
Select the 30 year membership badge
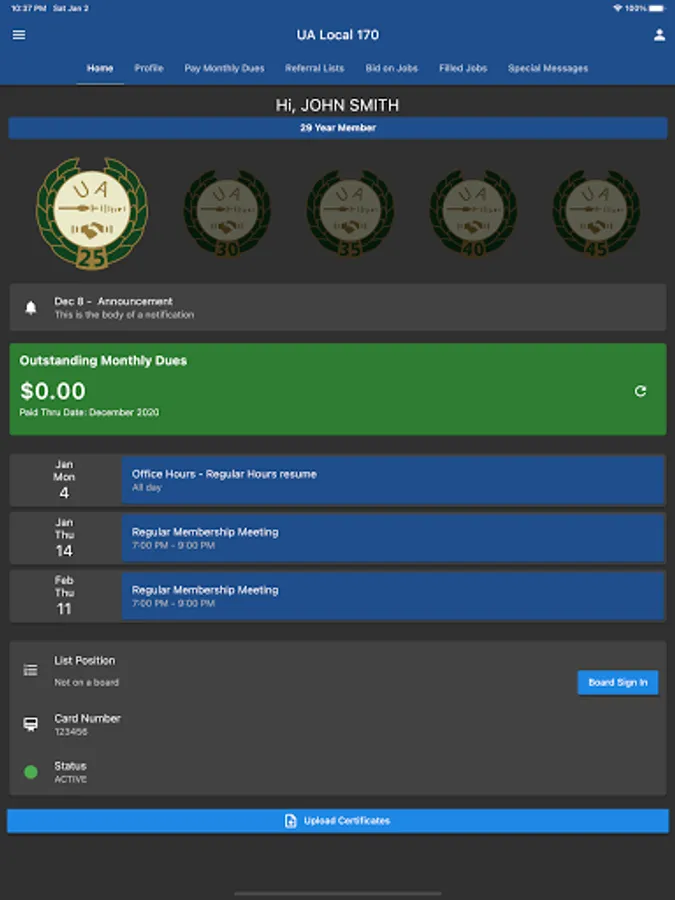point(227,214)
